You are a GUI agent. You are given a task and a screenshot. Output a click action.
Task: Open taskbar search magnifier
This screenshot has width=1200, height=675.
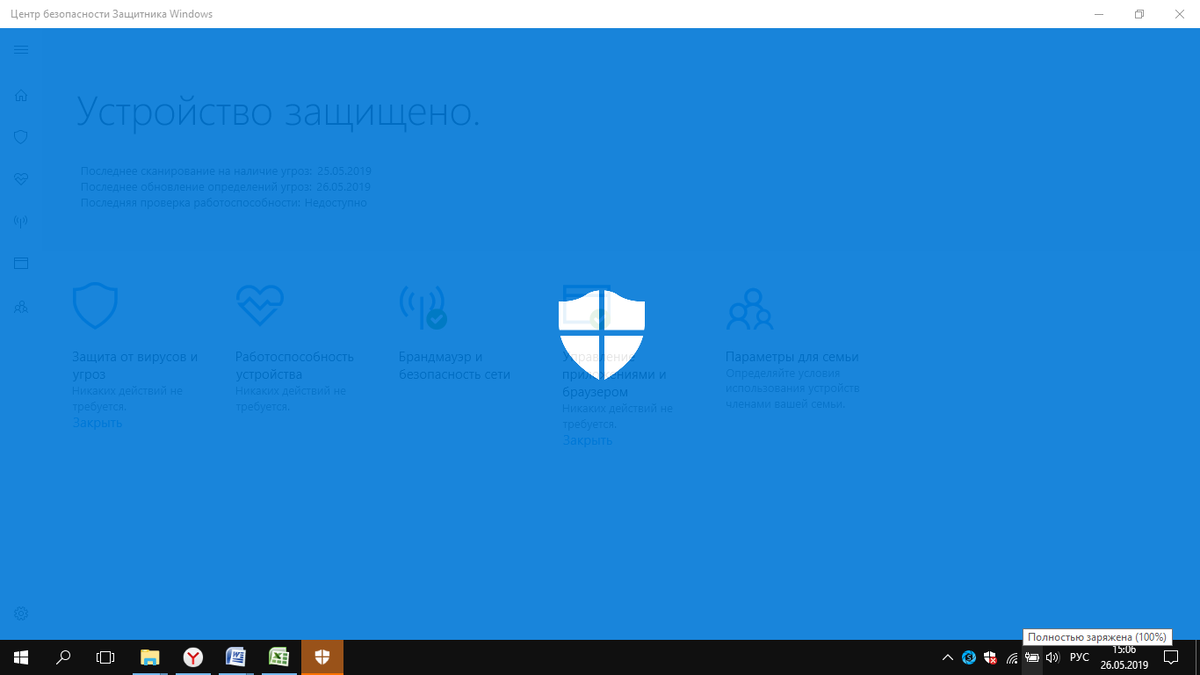click(x=64, y=657)
